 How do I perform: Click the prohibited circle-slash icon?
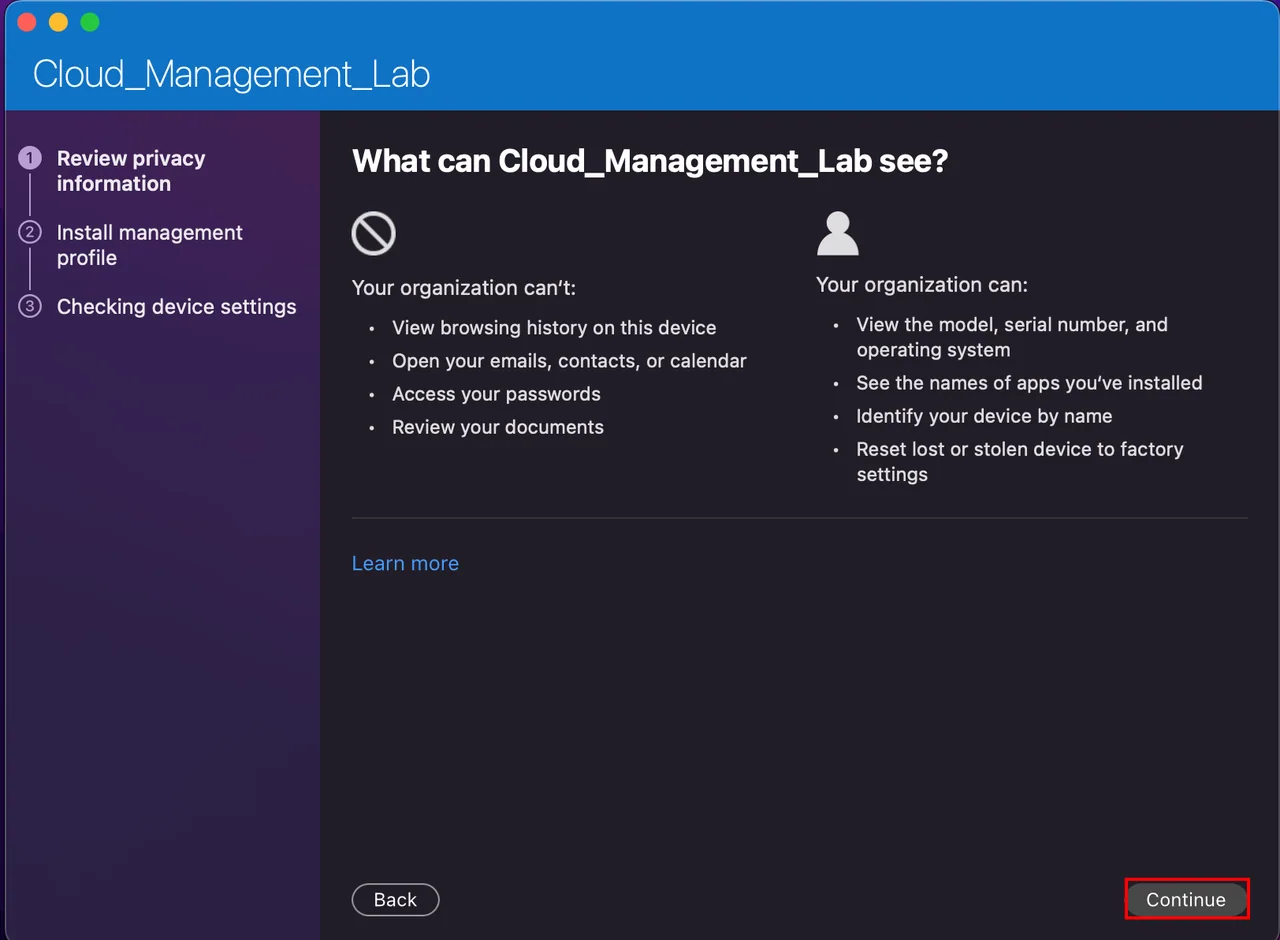pyautogui.click(x=374, y=234)
